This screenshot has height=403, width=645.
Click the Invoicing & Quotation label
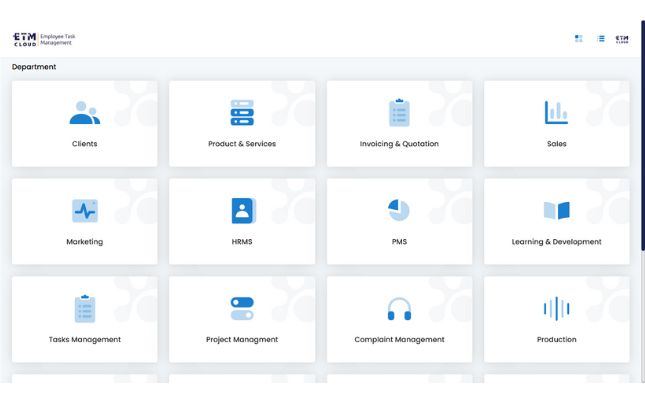click(399, 144)
